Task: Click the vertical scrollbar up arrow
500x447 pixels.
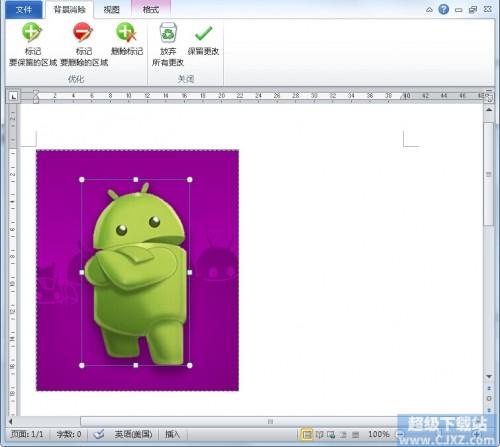Action: coord(489,110)
